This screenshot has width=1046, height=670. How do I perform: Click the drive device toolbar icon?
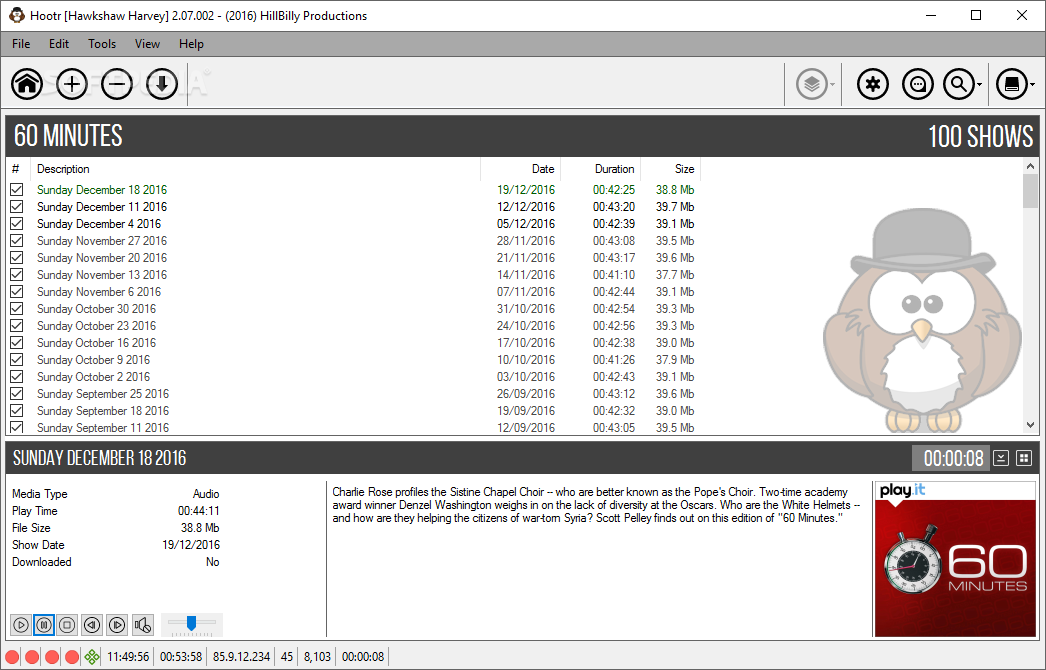1012,84
